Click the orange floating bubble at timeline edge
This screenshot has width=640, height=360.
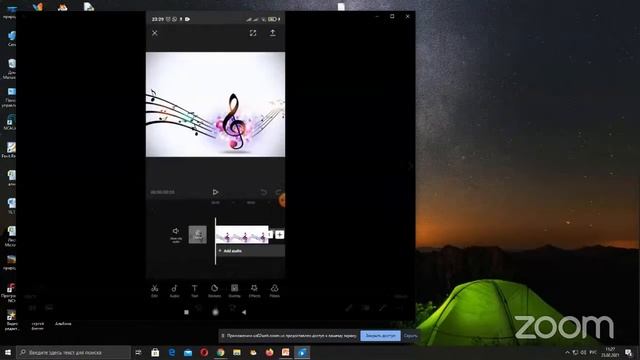pyautogui.click(x=282, y=200)
